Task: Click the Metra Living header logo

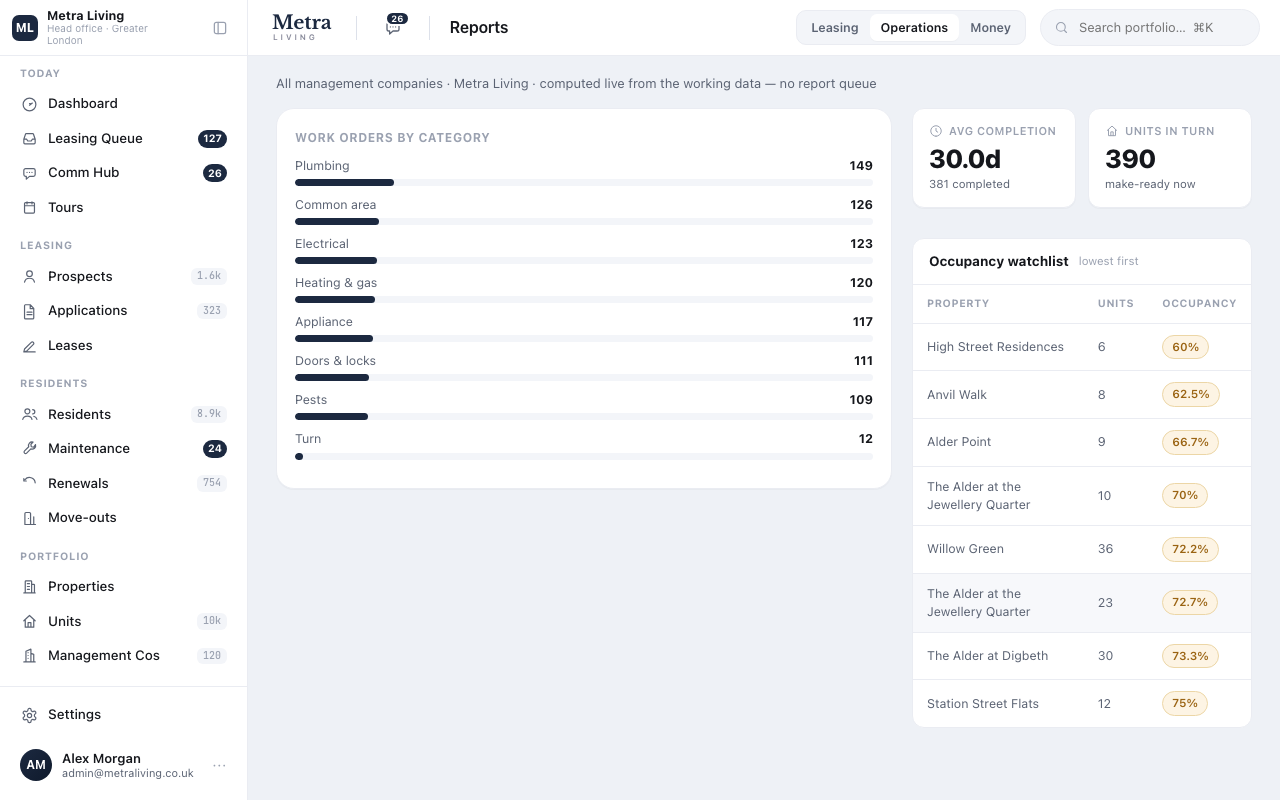Action: pos(301,27)
